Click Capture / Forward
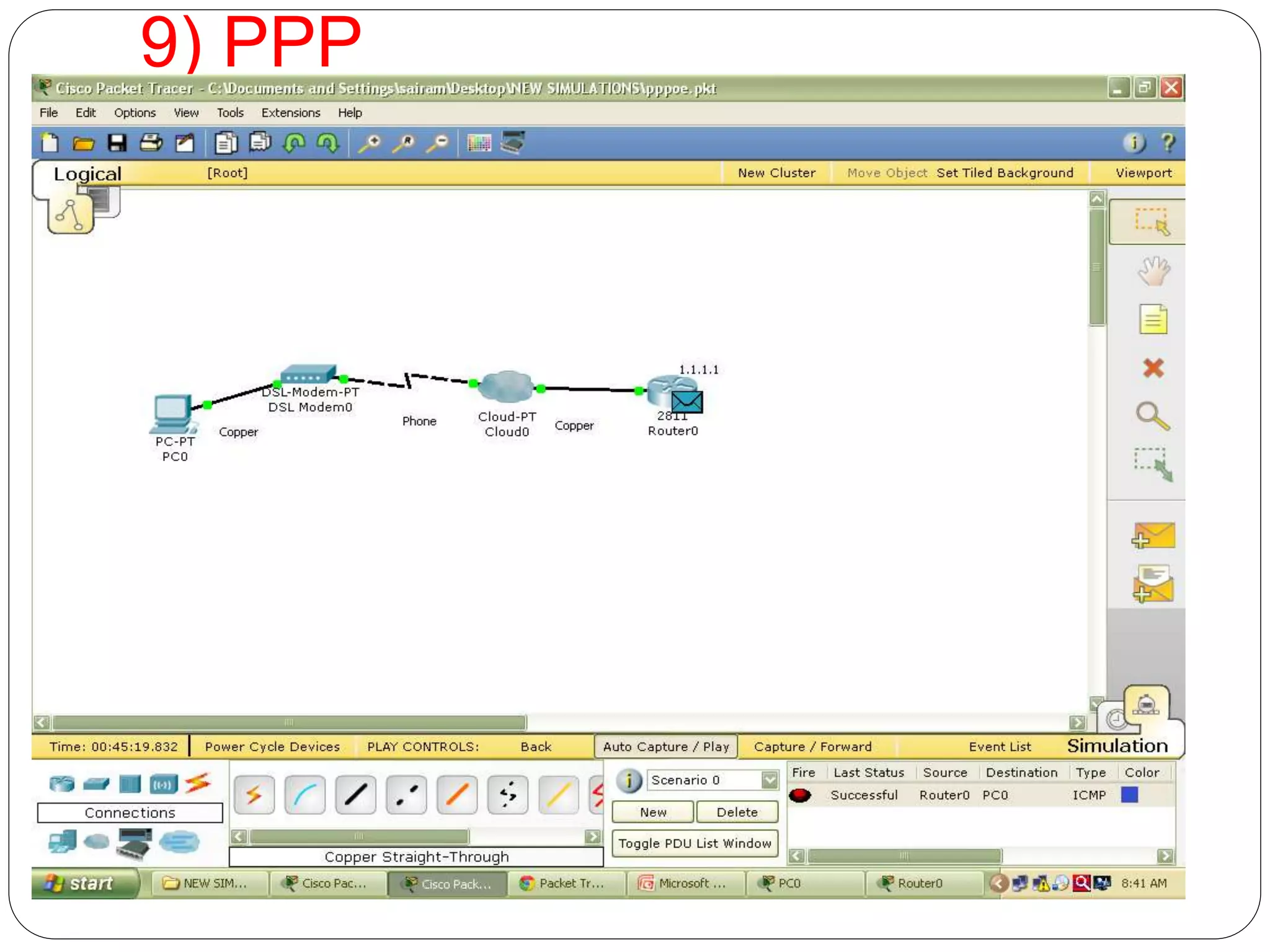 click(x=813, y=747)
